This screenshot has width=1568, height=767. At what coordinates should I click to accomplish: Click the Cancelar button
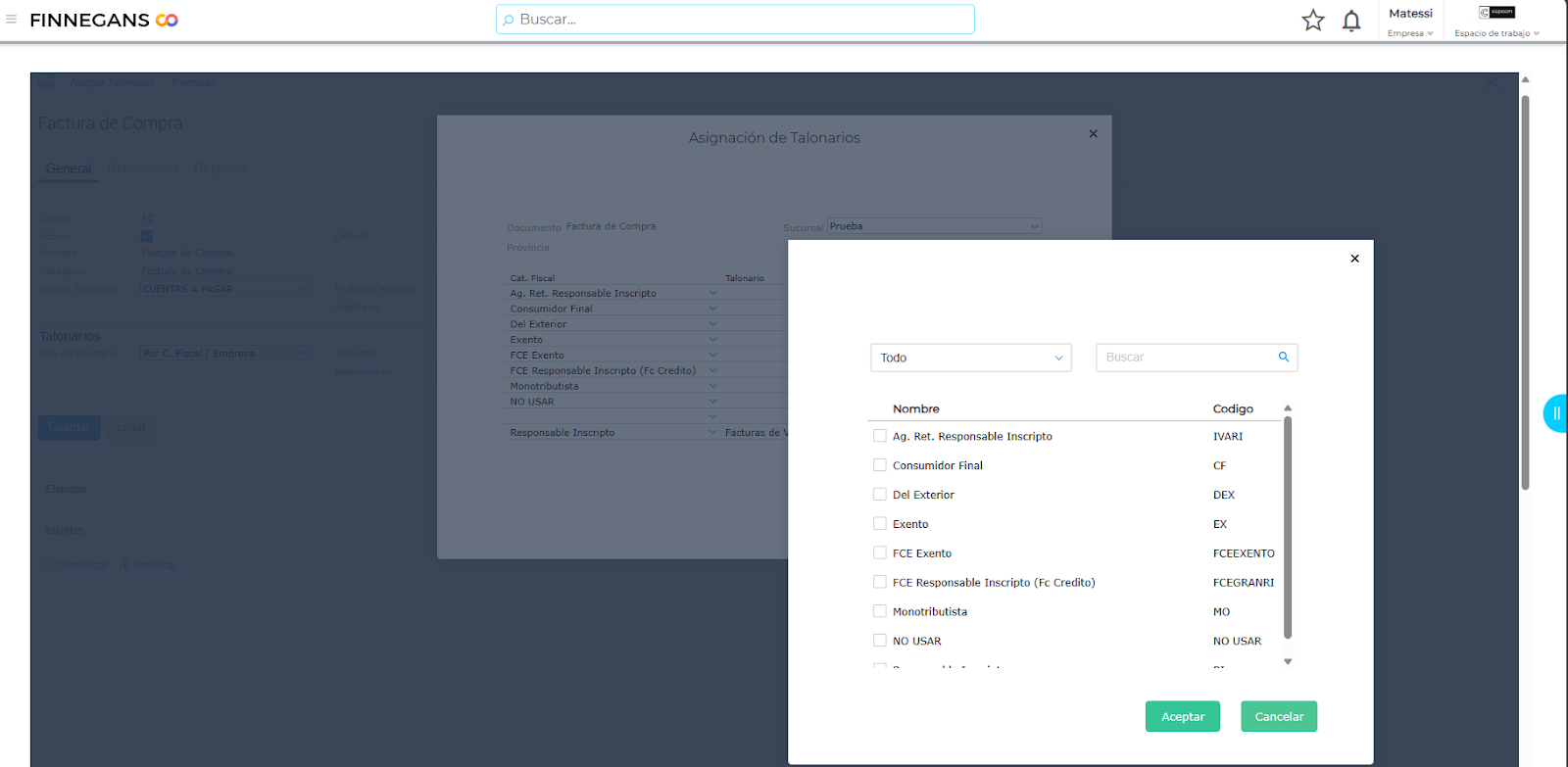click(x=1279, y=717)
